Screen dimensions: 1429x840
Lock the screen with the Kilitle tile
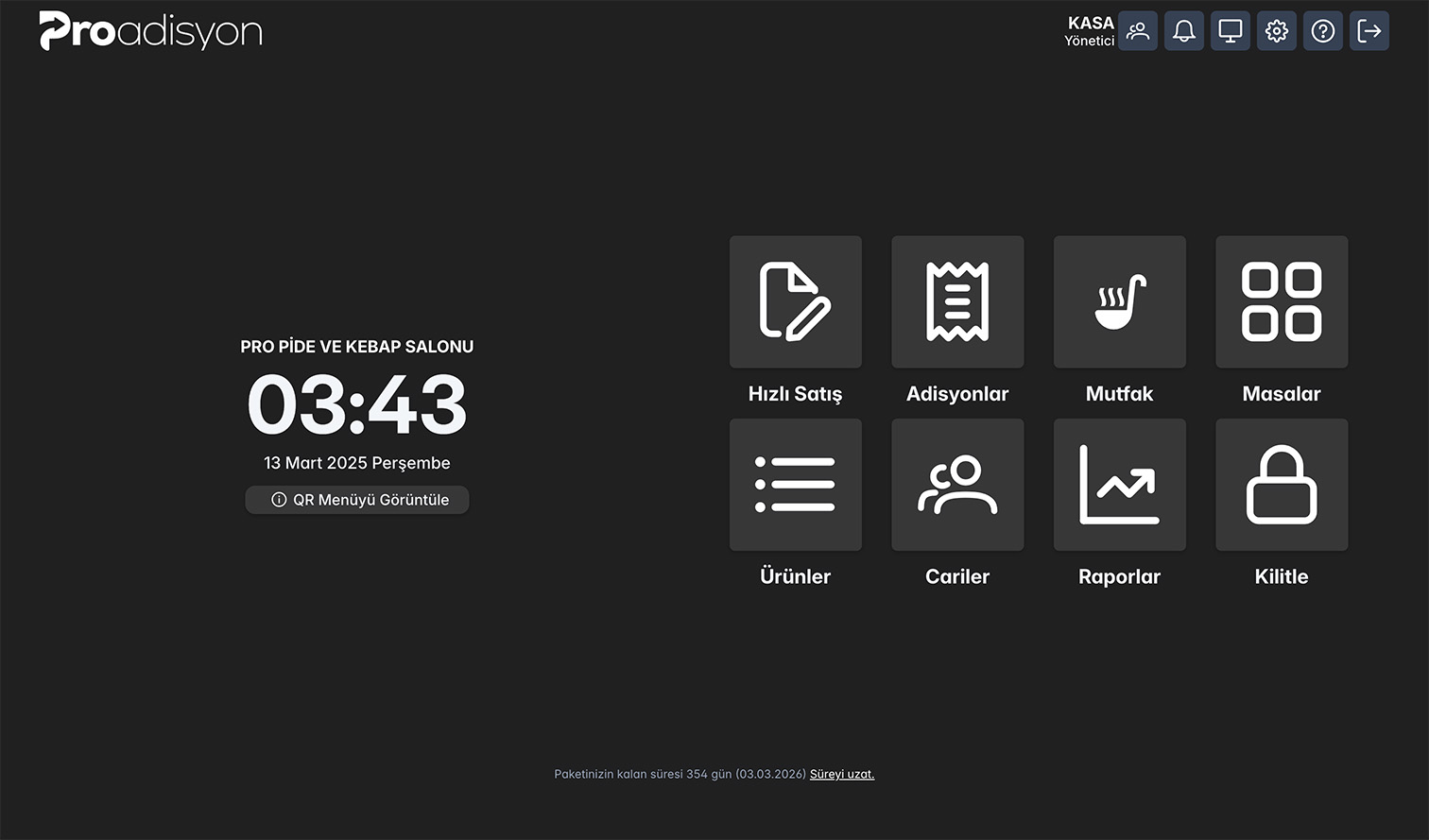[1282, 485]
